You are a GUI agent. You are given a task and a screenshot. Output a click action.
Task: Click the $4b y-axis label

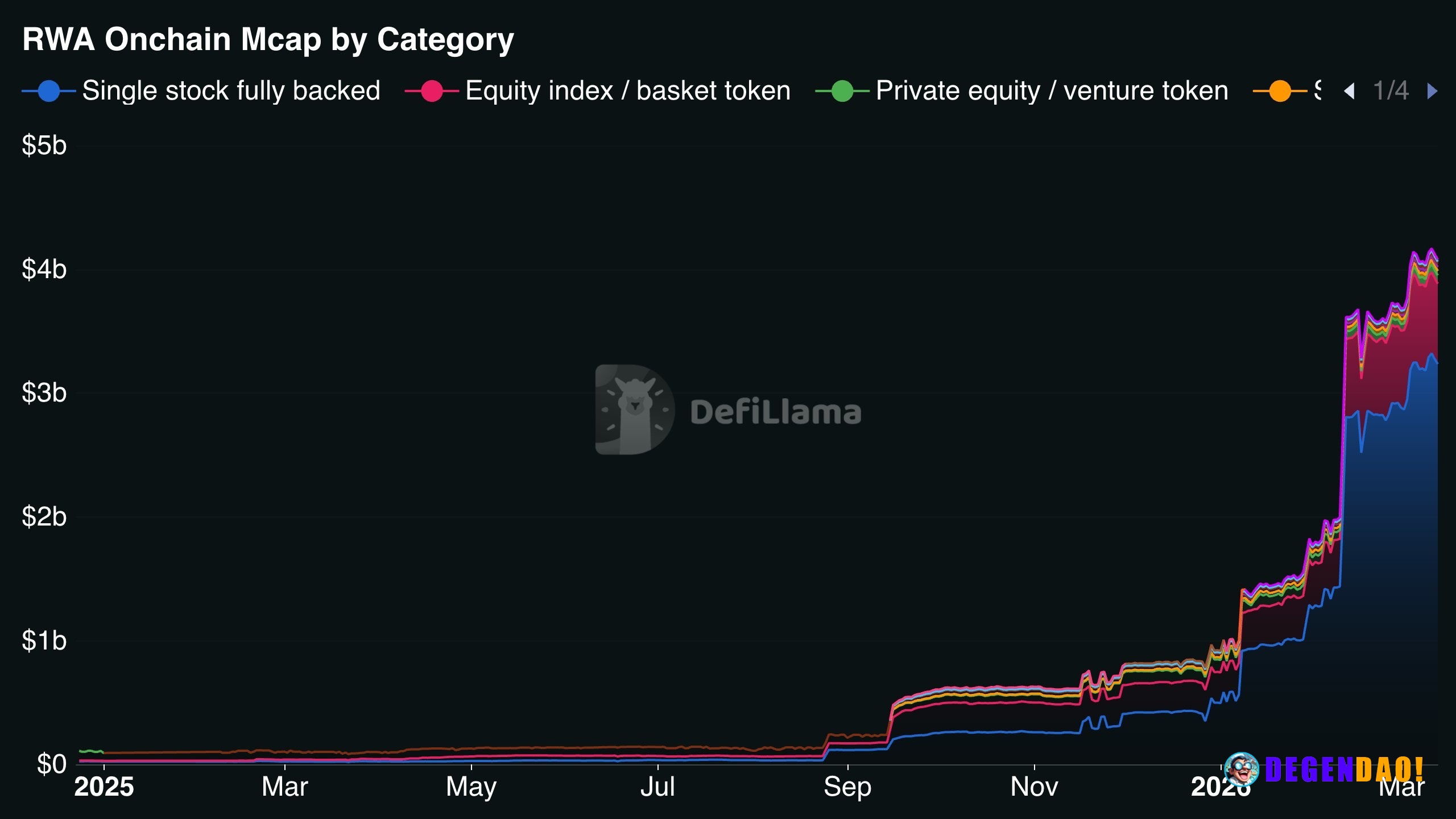coord(44,269)
